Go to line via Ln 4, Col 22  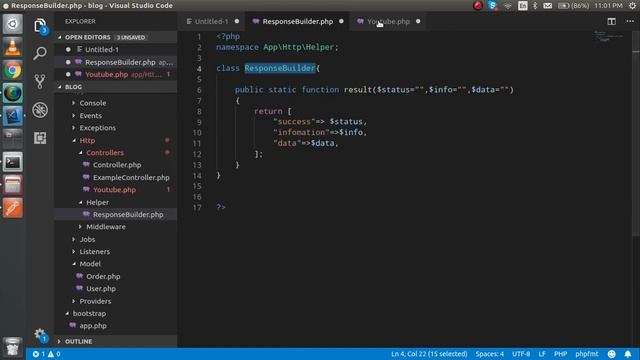click(x=429, y=354)
